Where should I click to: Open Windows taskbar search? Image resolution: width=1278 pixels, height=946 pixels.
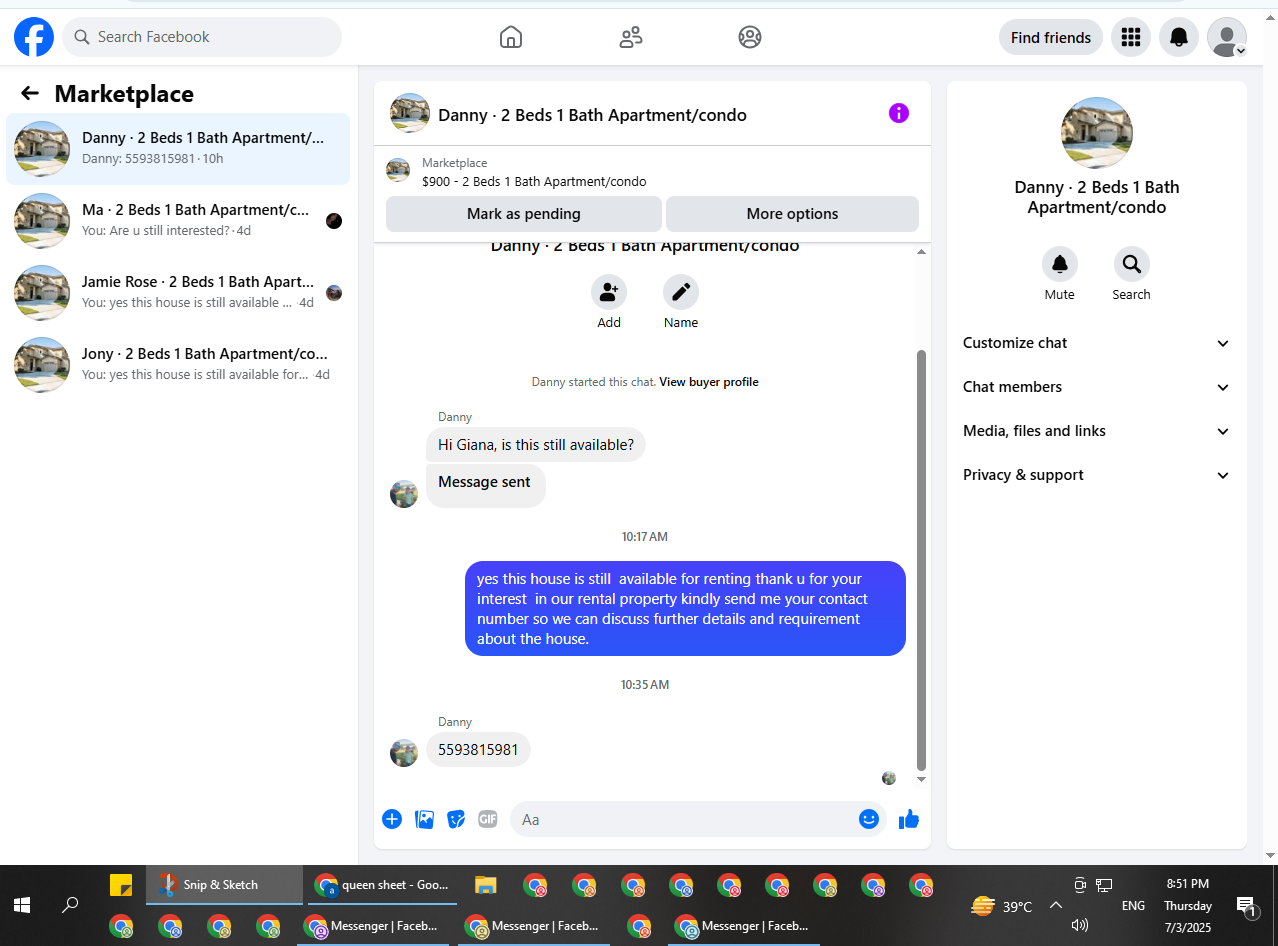70,906
